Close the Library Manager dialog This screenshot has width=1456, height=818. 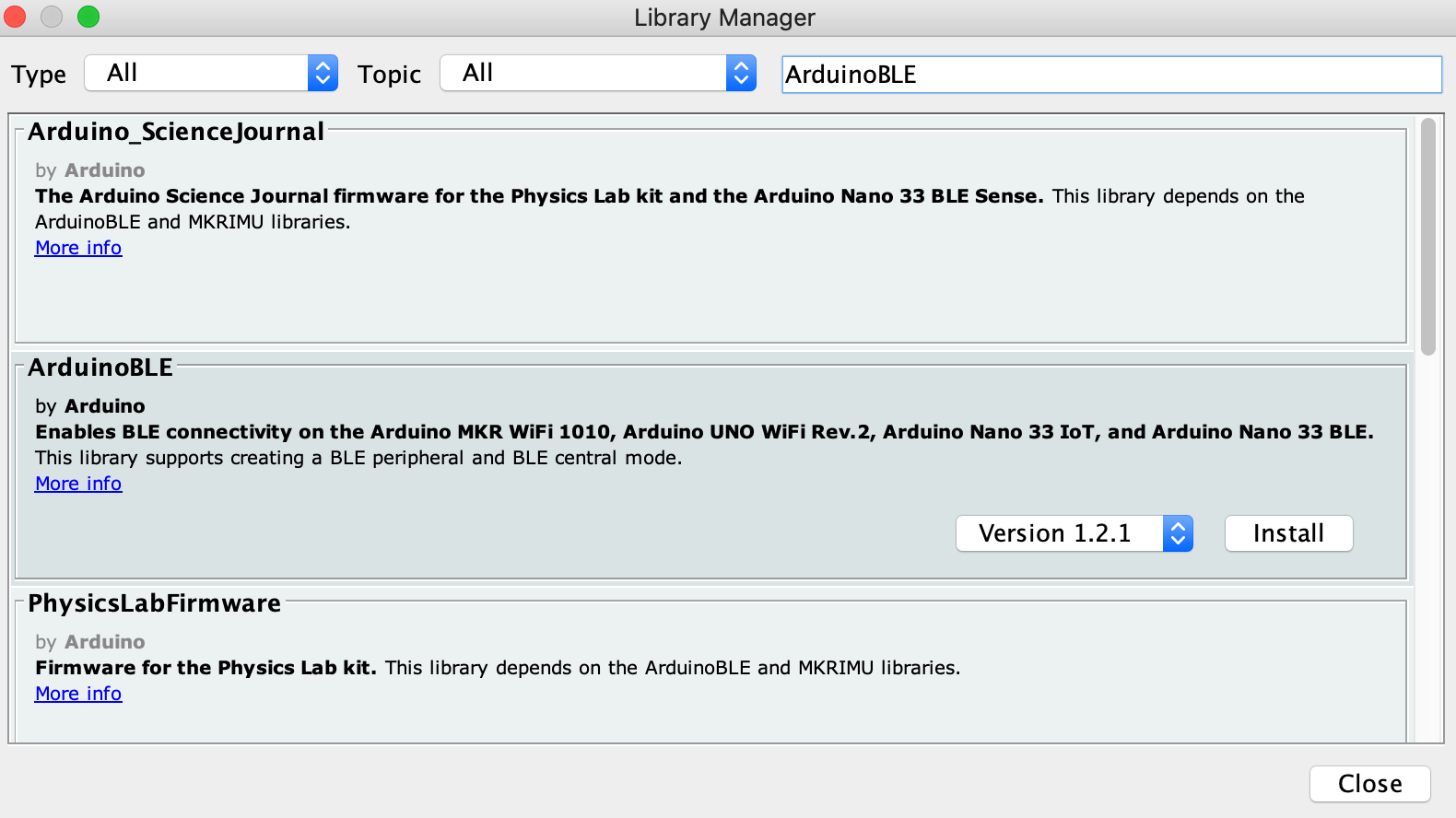(x=1369, y=784)
